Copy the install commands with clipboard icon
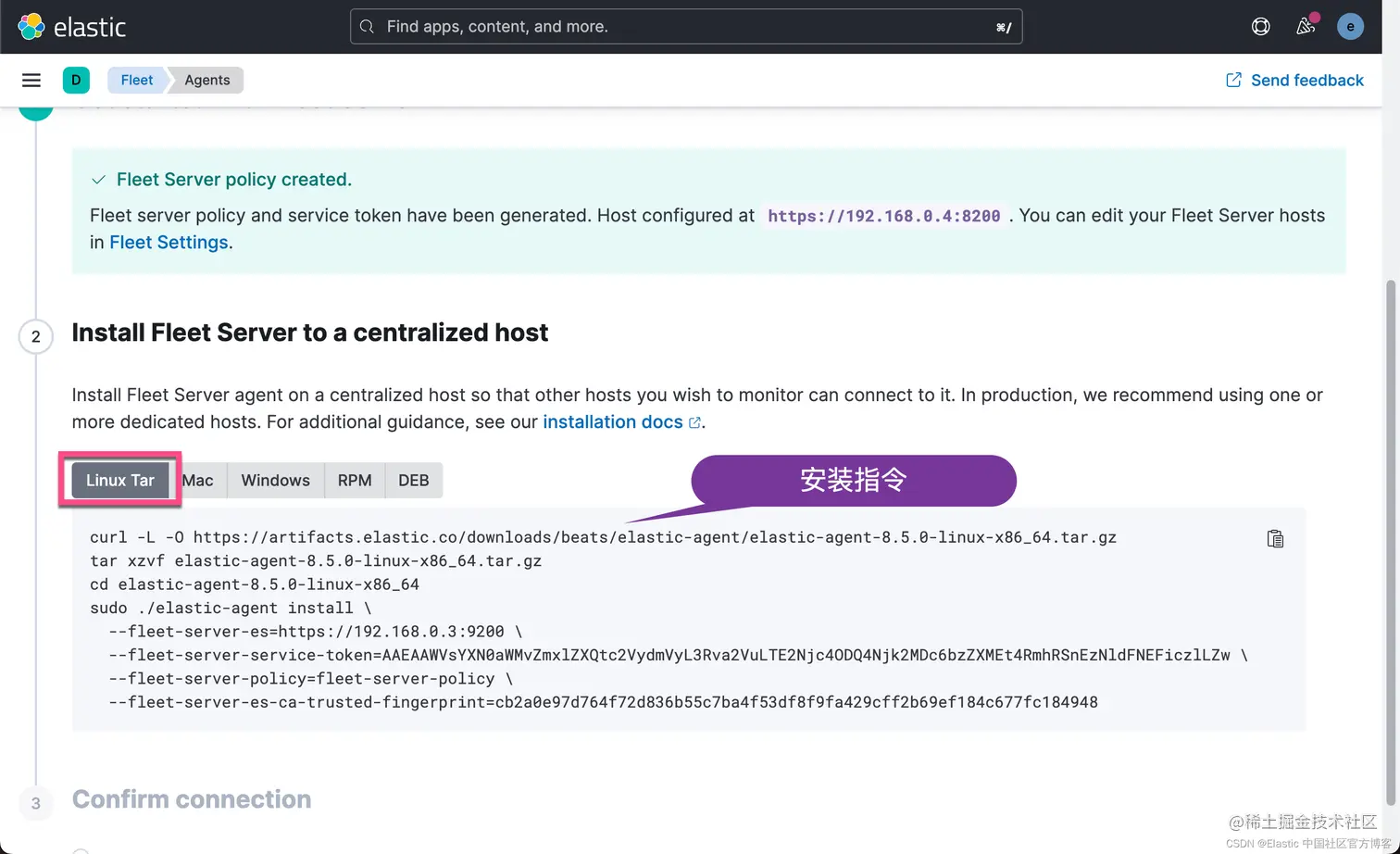This screenshot has width=1400, height=854. pos(1275,539)
